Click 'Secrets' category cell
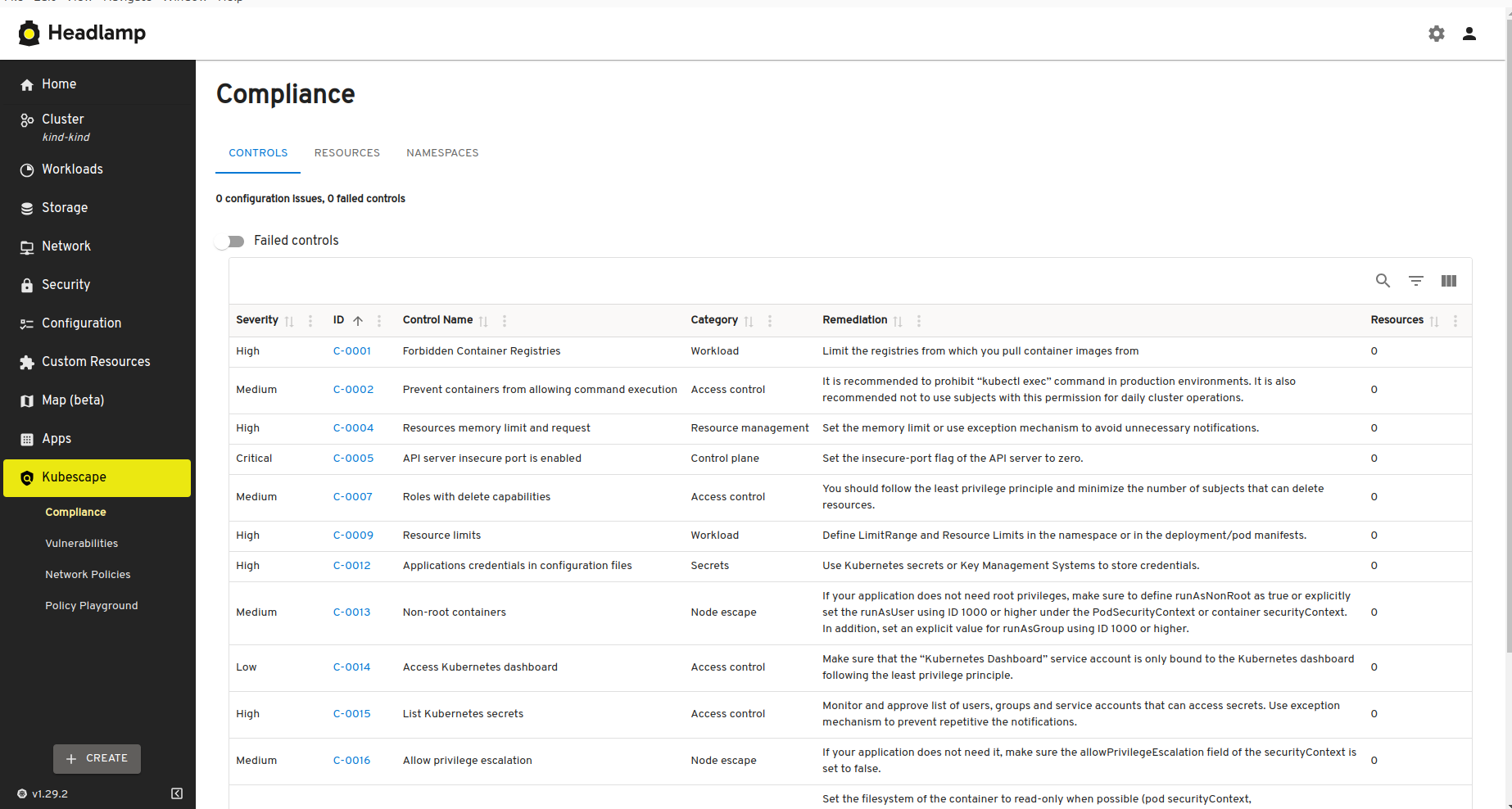This screenshot has height=809, width=1512. [709, 566]
